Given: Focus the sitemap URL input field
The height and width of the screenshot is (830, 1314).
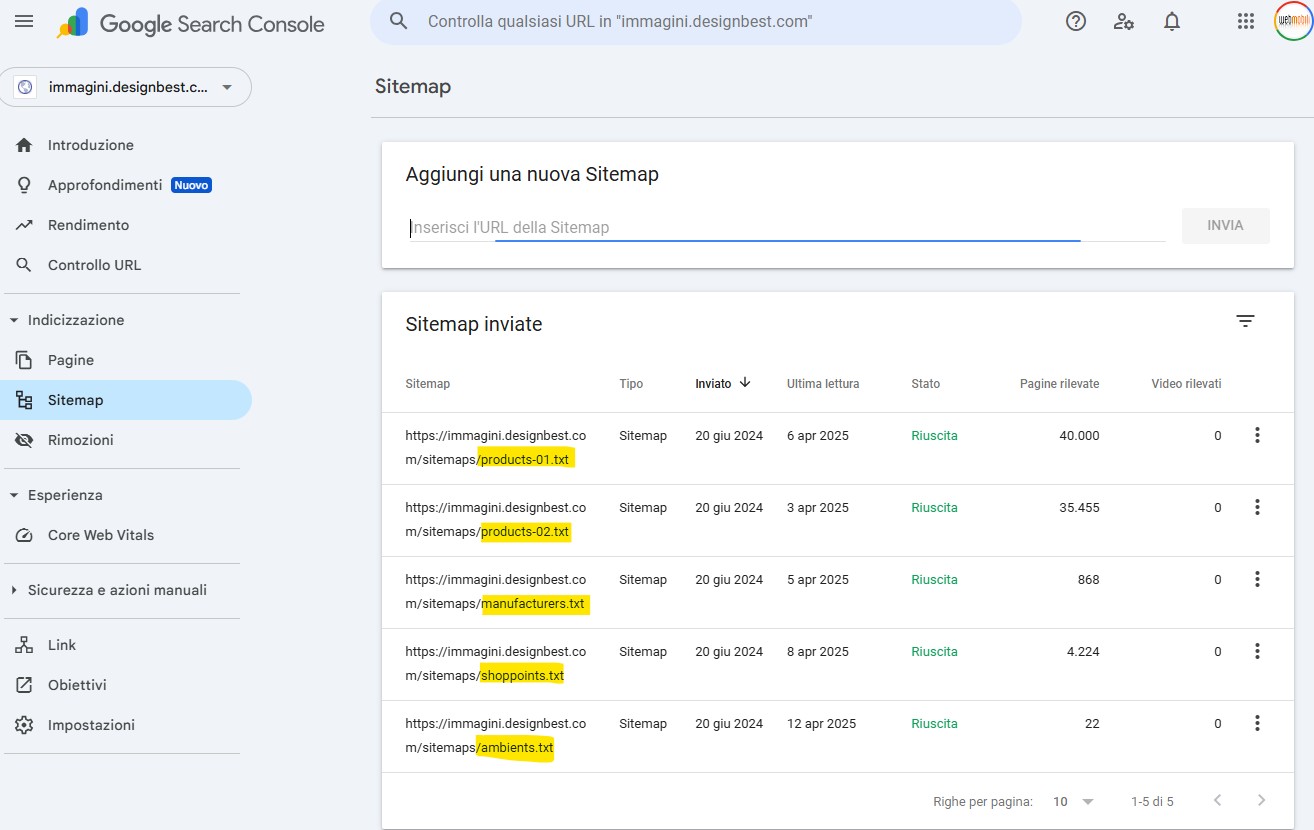Looking at the screenshot, I should click(x=786, y=227).
